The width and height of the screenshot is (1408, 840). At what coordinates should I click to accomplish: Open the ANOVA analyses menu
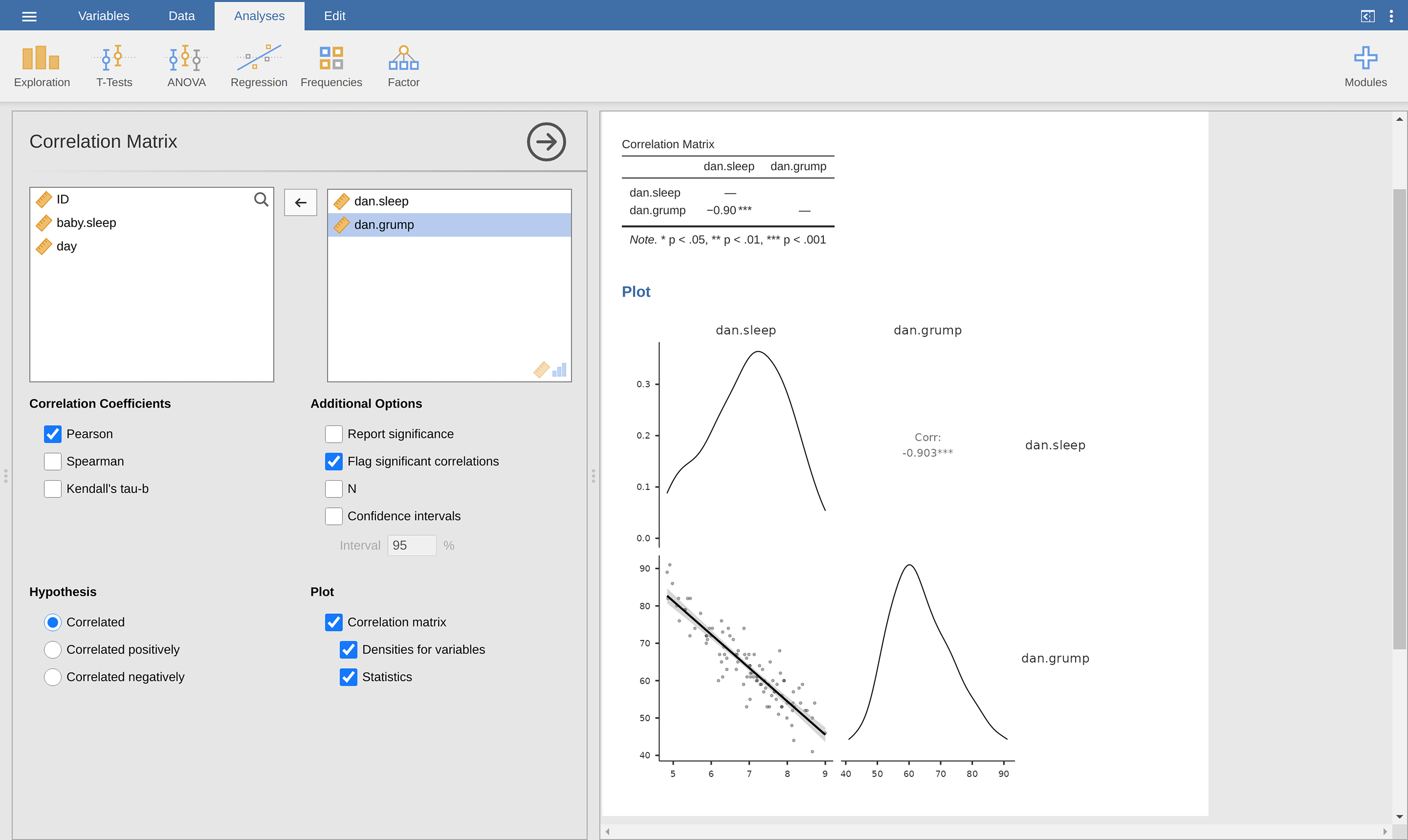[x=186, y=66]
